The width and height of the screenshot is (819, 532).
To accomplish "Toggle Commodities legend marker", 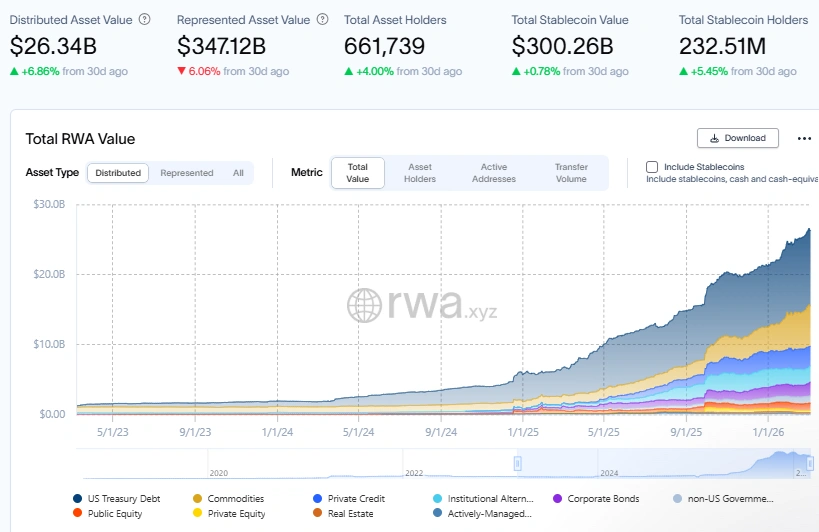I will point(198,498).
